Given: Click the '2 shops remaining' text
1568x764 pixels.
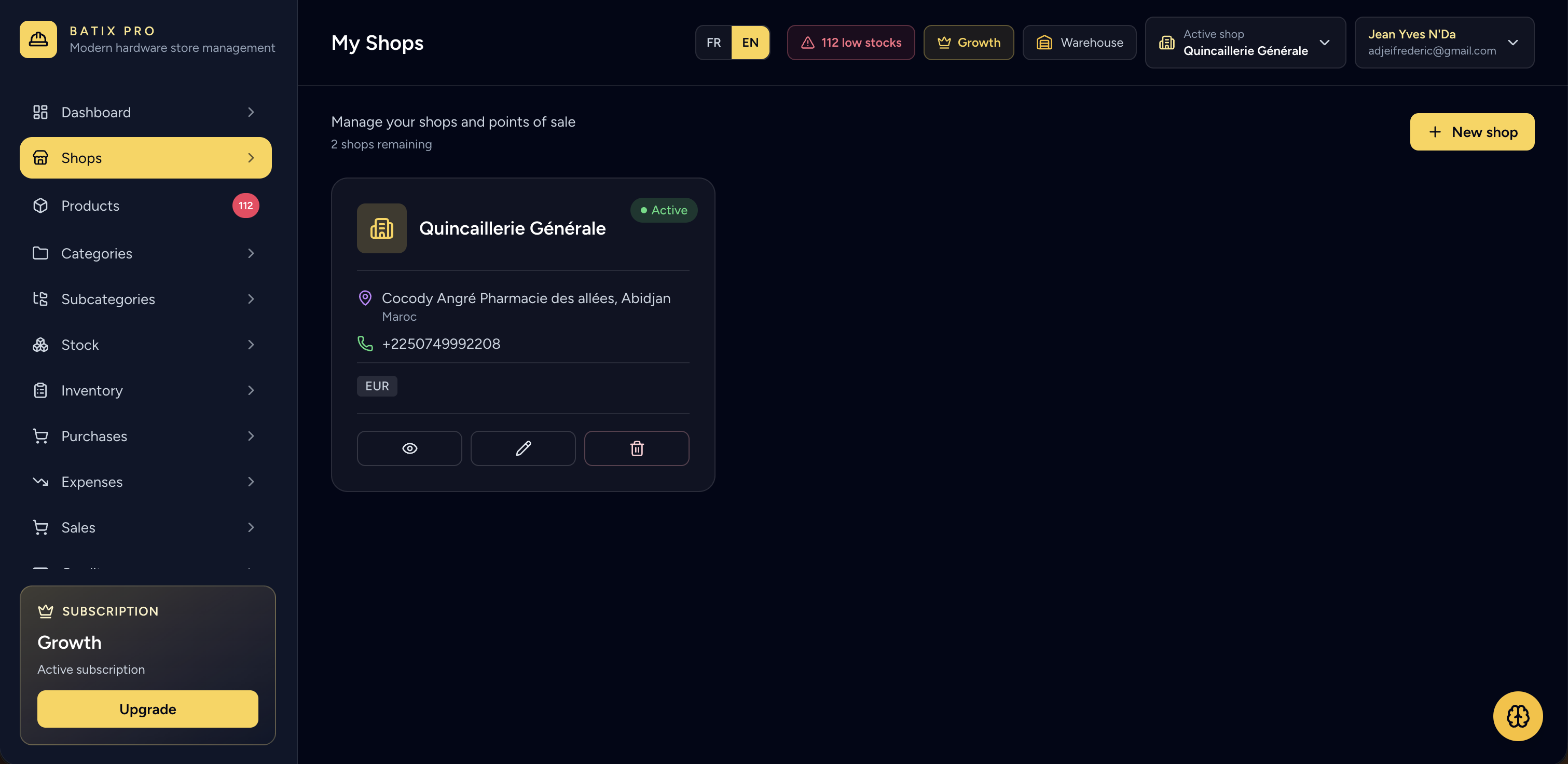Looking at the screenshot, I should (381, 144).
